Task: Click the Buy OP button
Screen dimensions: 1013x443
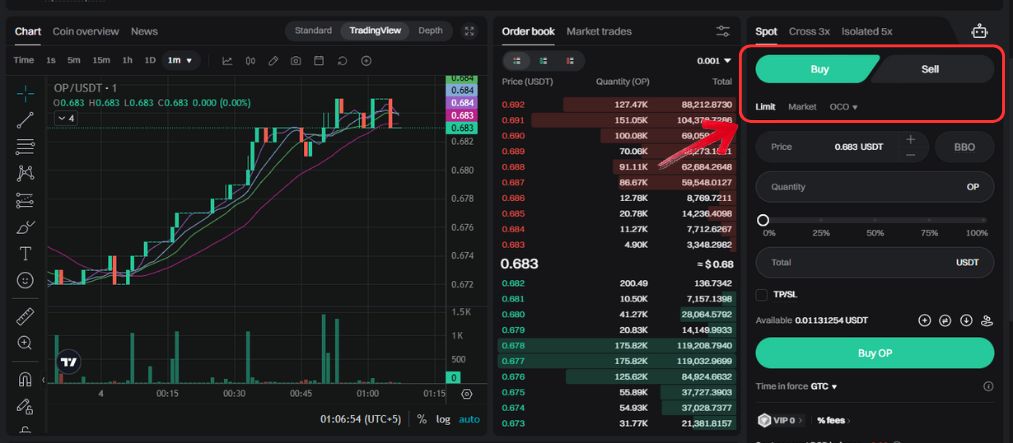Action: [875, 353]
